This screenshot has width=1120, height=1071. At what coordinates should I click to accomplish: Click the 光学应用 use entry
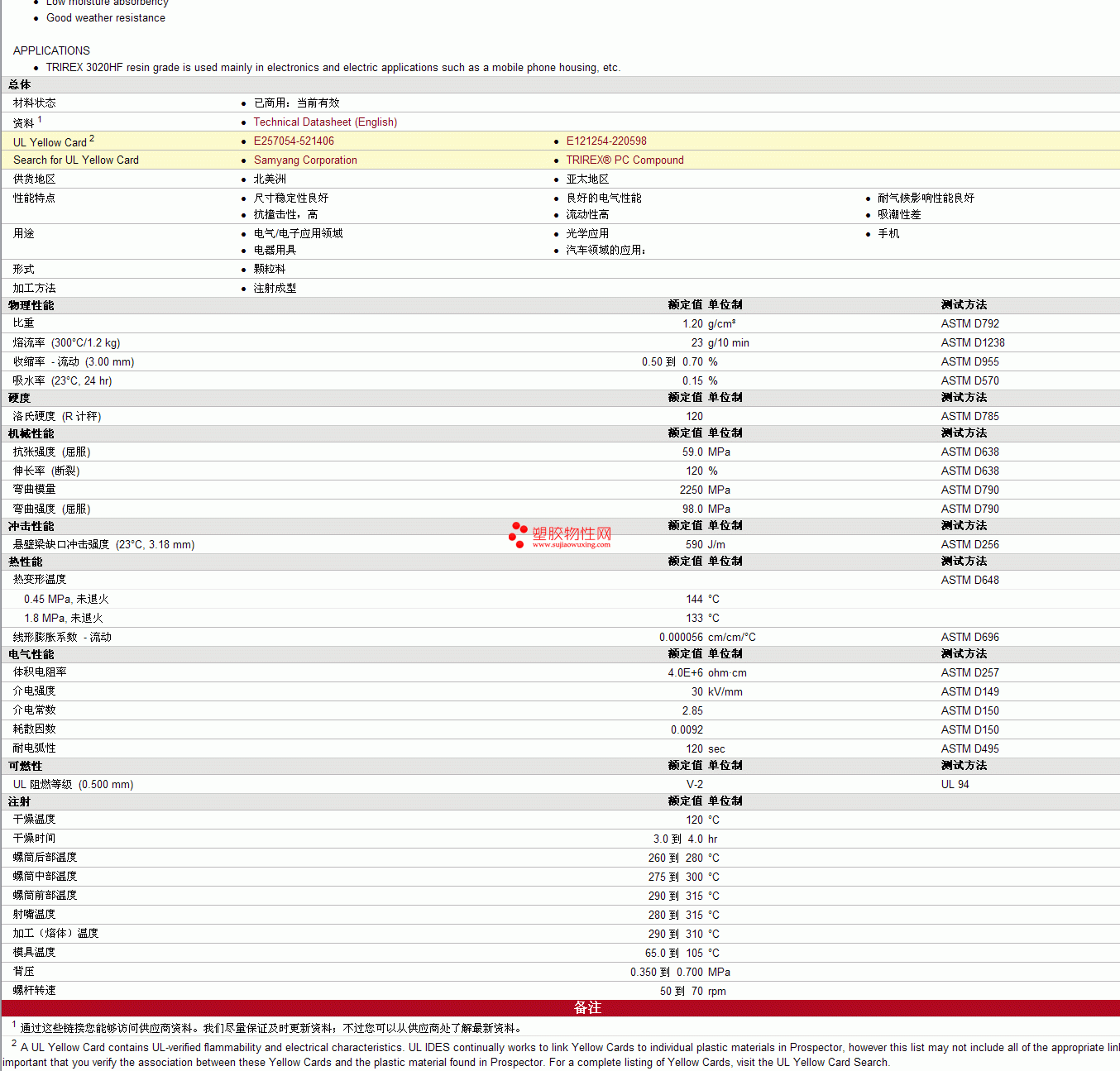click(x=587, y=234)
